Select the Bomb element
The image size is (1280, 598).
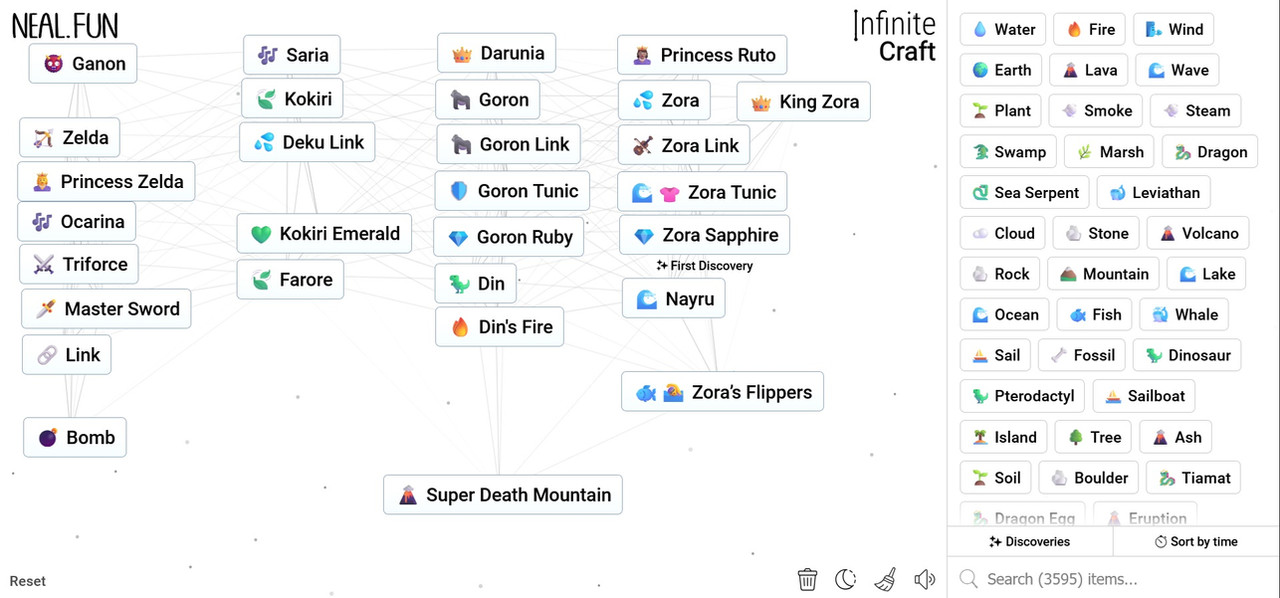coord(75,438)
